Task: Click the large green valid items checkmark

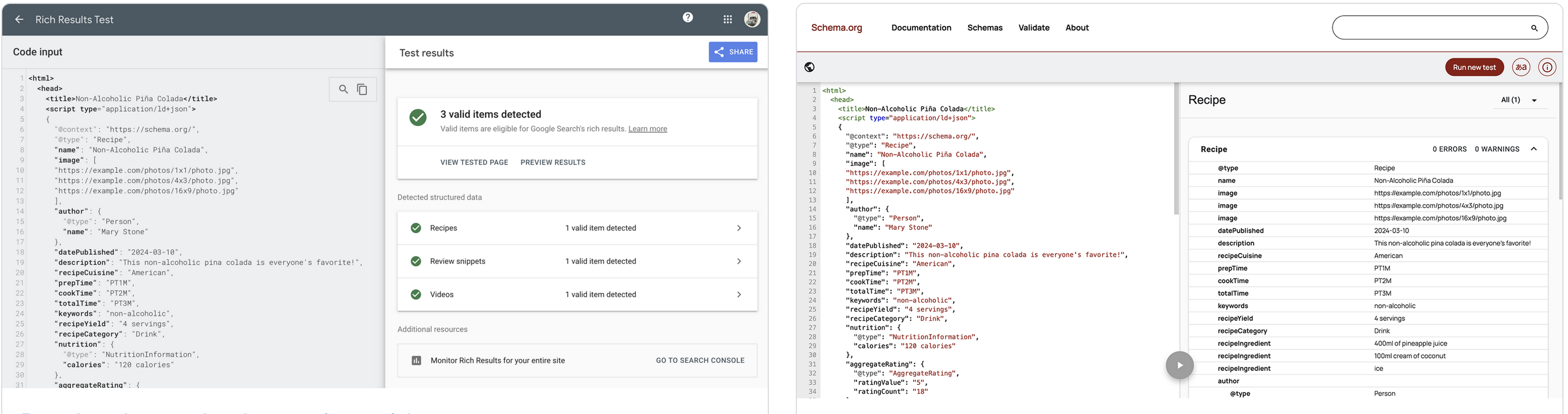Action: click(418, 117)
